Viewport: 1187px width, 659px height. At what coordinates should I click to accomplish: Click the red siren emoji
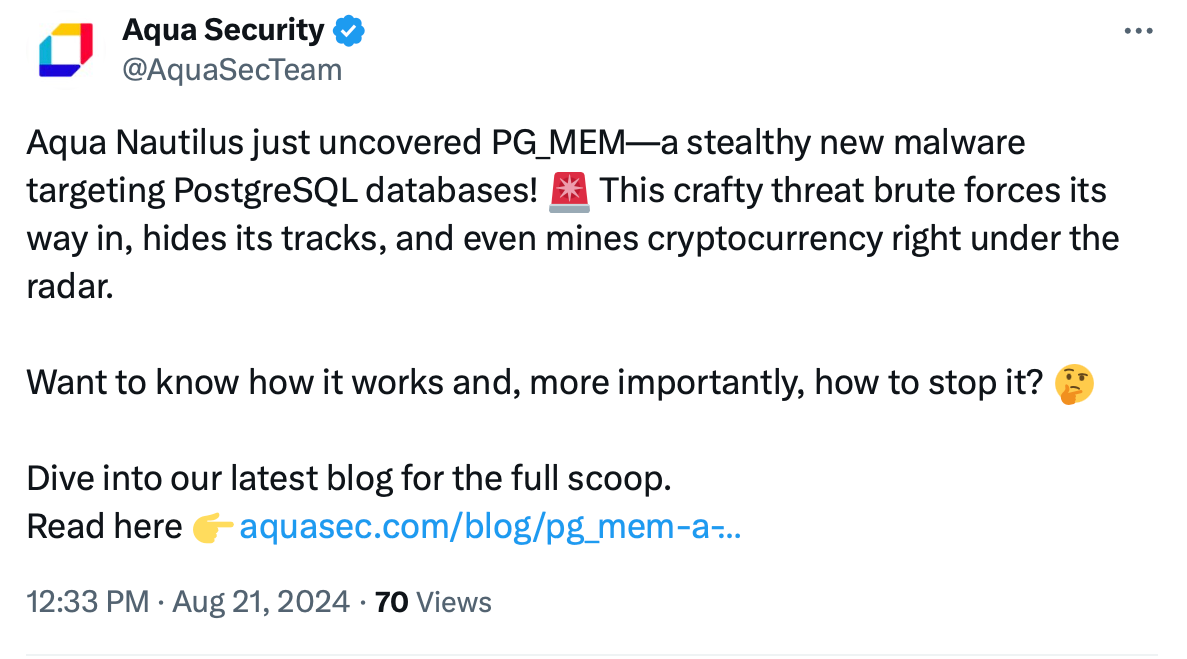pos(569,192)
